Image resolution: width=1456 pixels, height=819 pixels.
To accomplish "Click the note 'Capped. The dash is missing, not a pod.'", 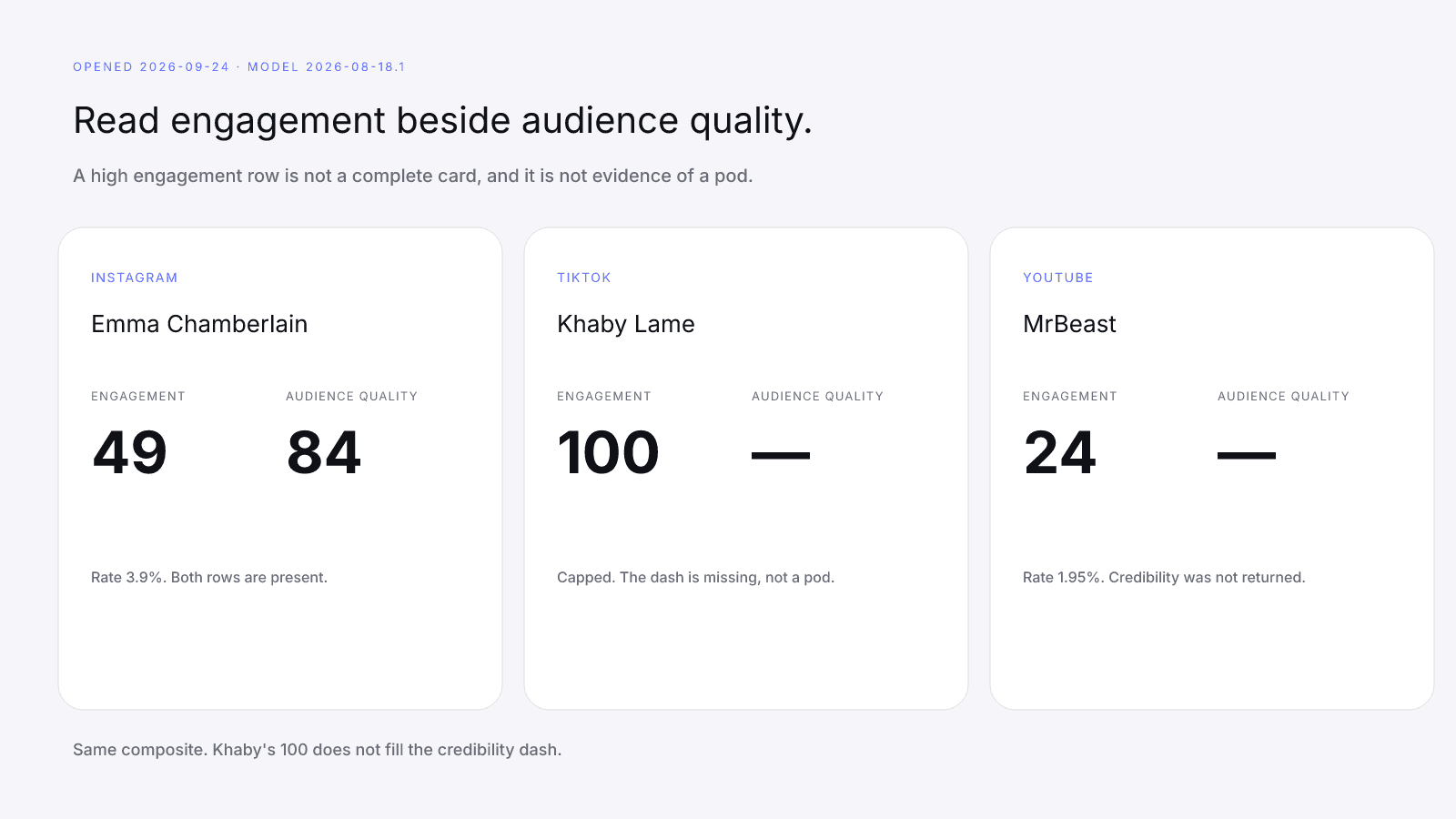I will (x=696, y=577).
